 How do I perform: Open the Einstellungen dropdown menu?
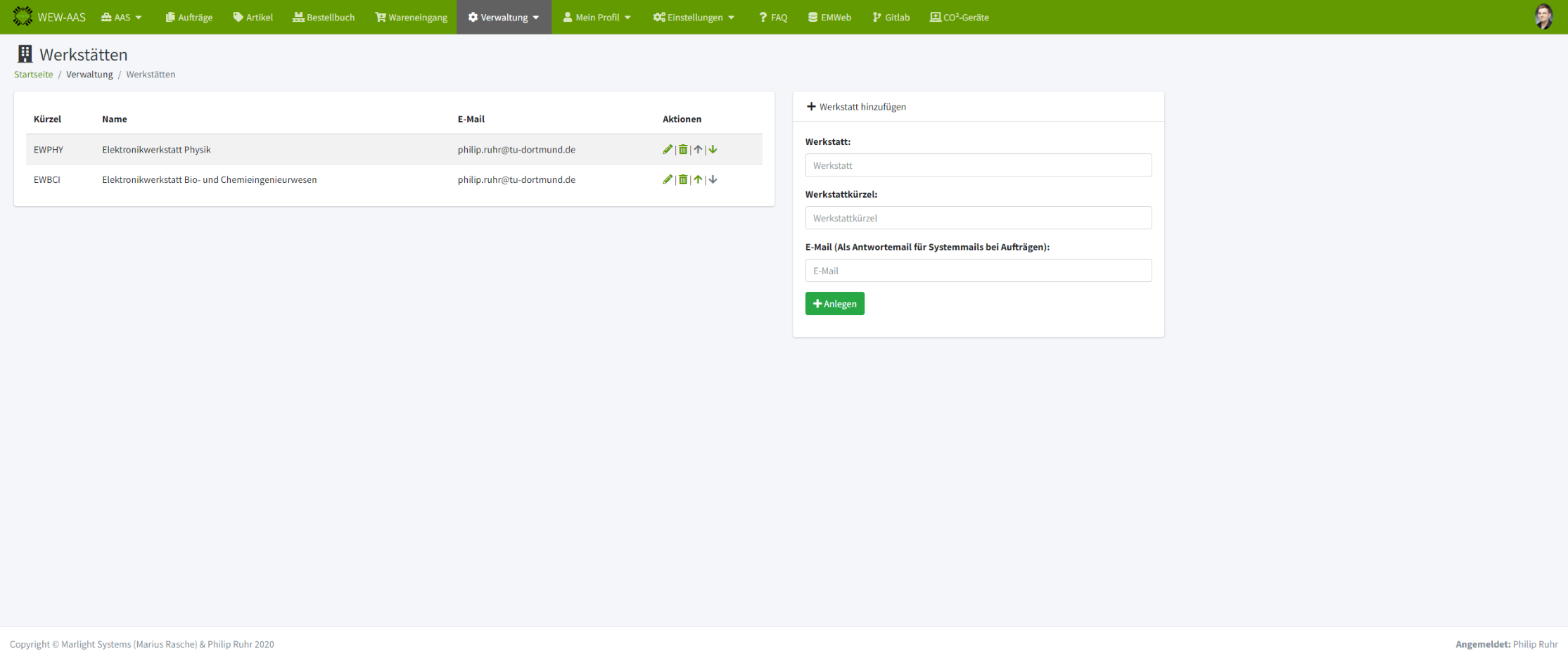(x=694, y=17)
